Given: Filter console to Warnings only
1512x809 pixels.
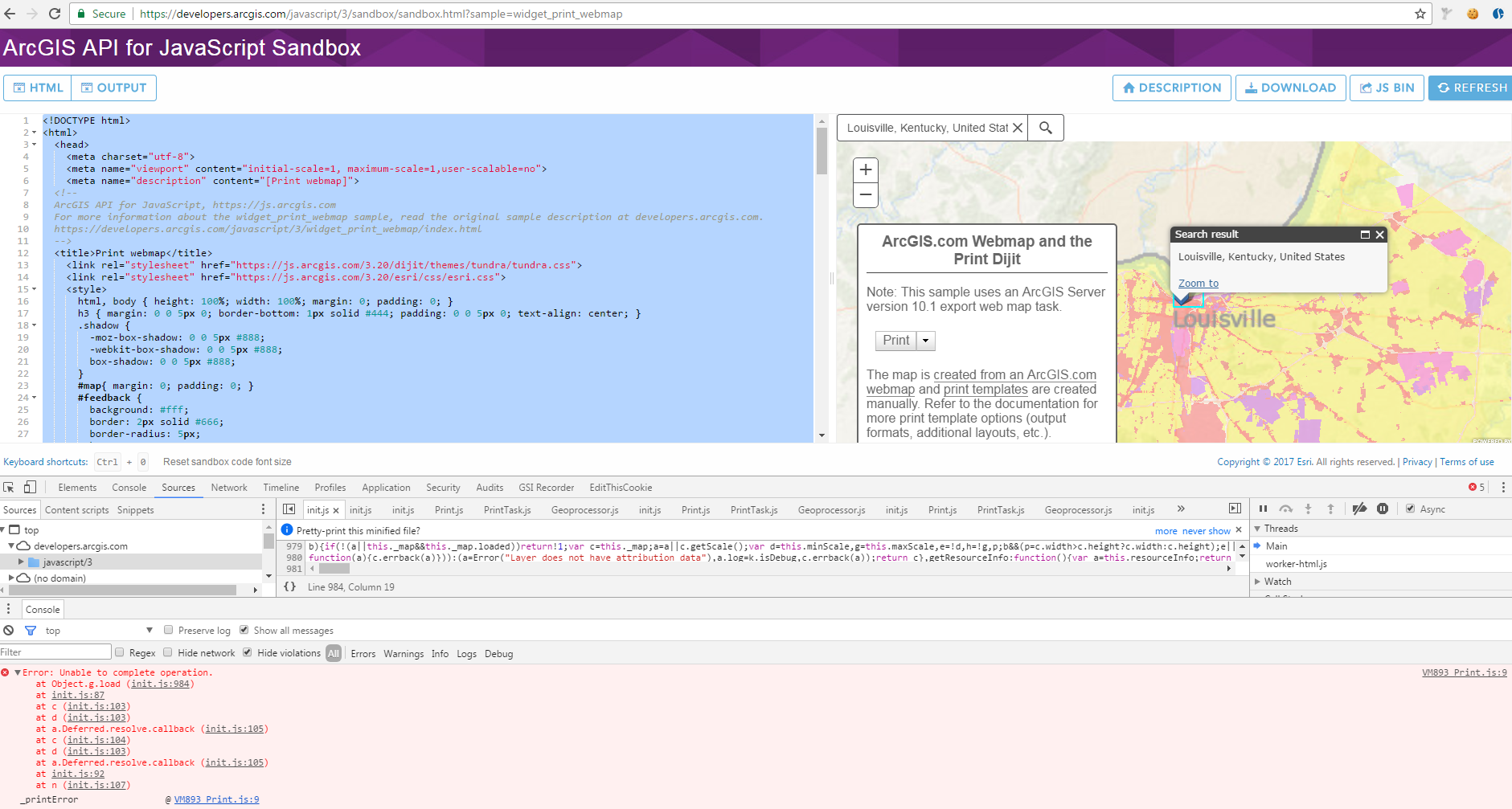Looking at the screenshot, I should (x=404, y=653).
